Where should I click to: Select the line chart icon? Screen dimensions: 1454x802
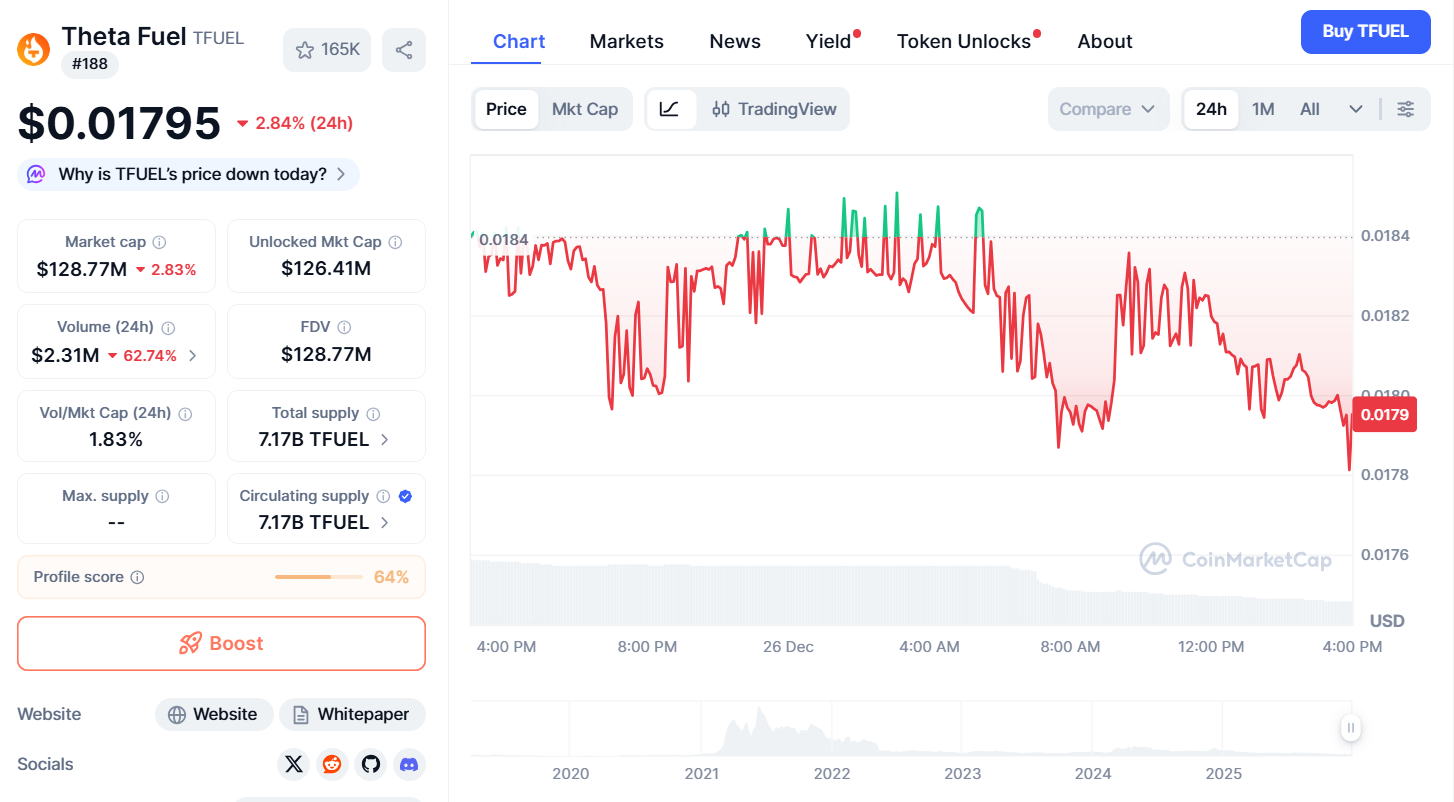[670, 109]
